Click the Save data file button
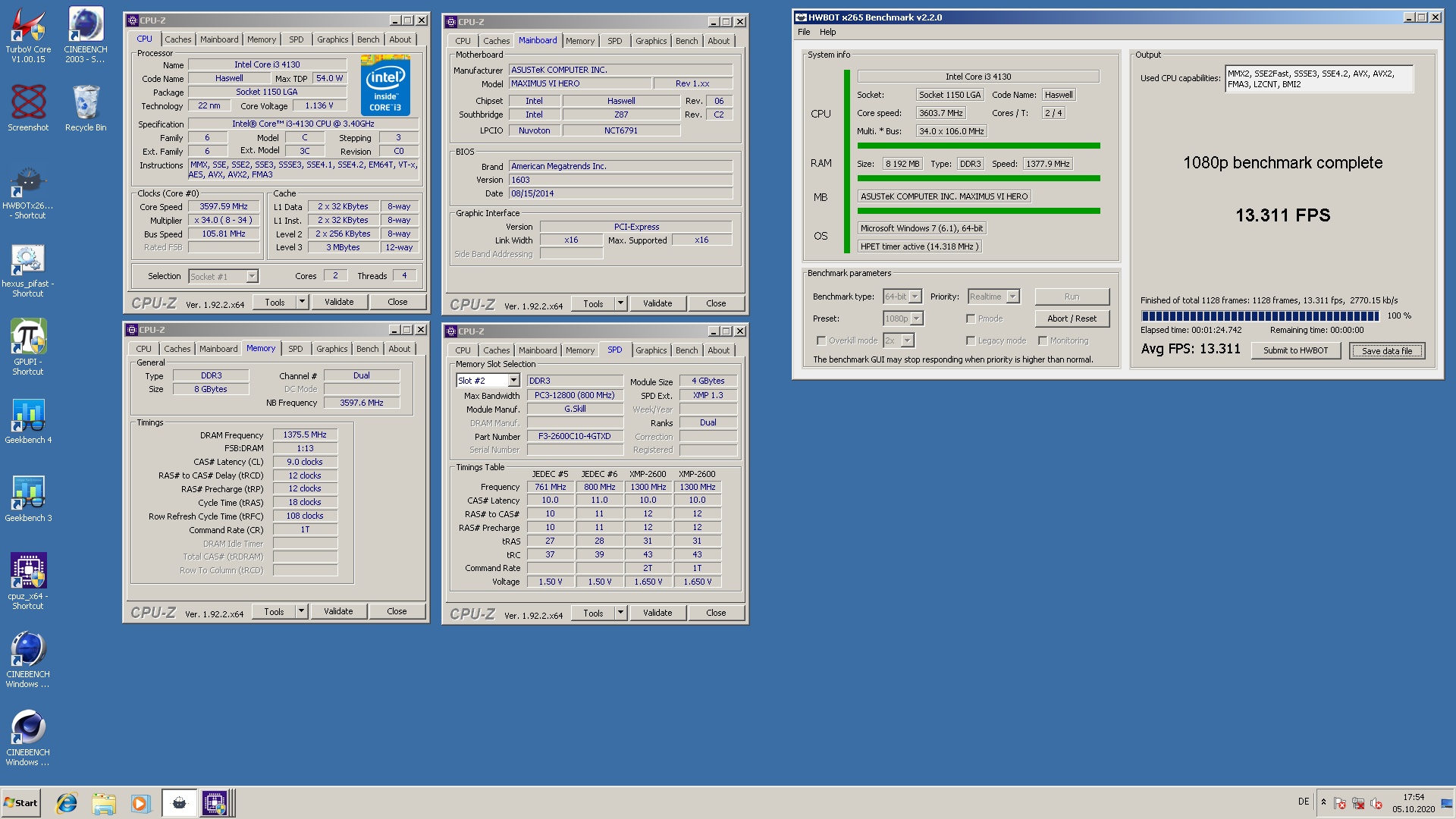 [1387, 350]
